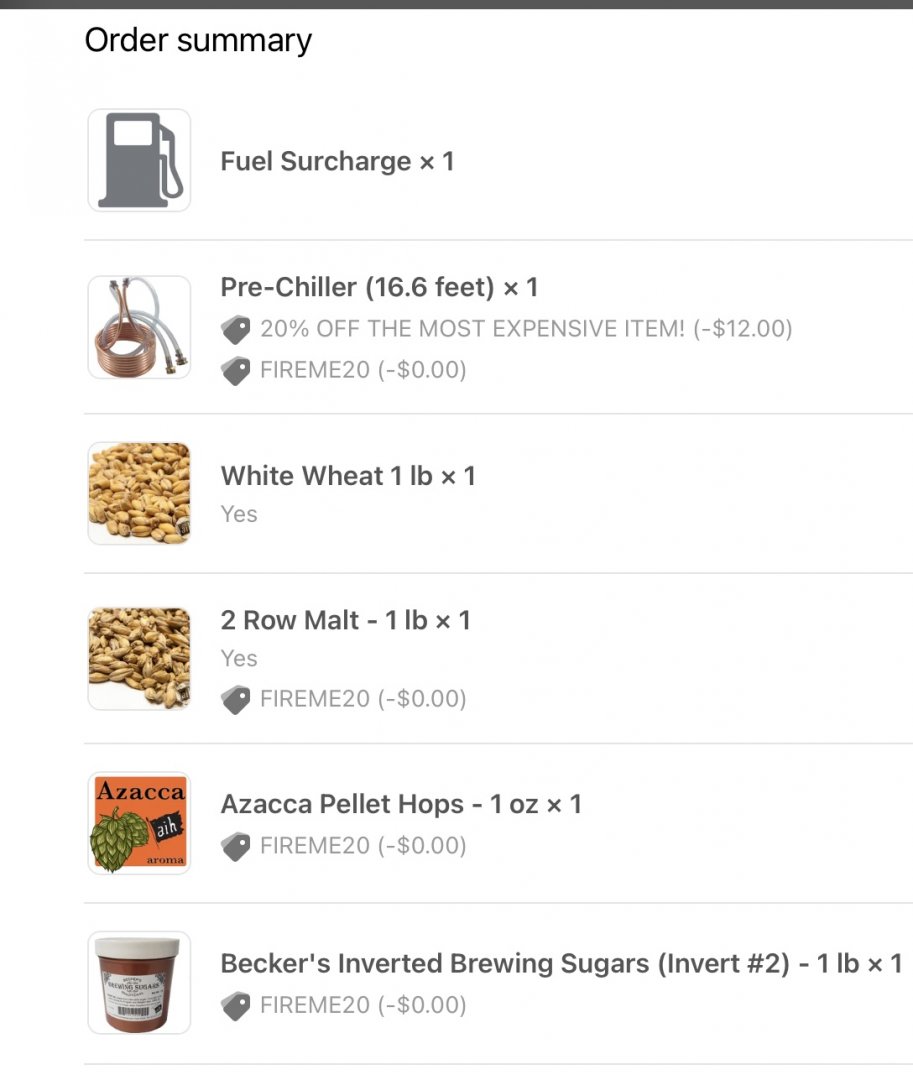Click the Fuel Surcharge gas pump icon
The width and height of the screenshot is (913, 1080).
pyautogui.click(x=139, y=160)
